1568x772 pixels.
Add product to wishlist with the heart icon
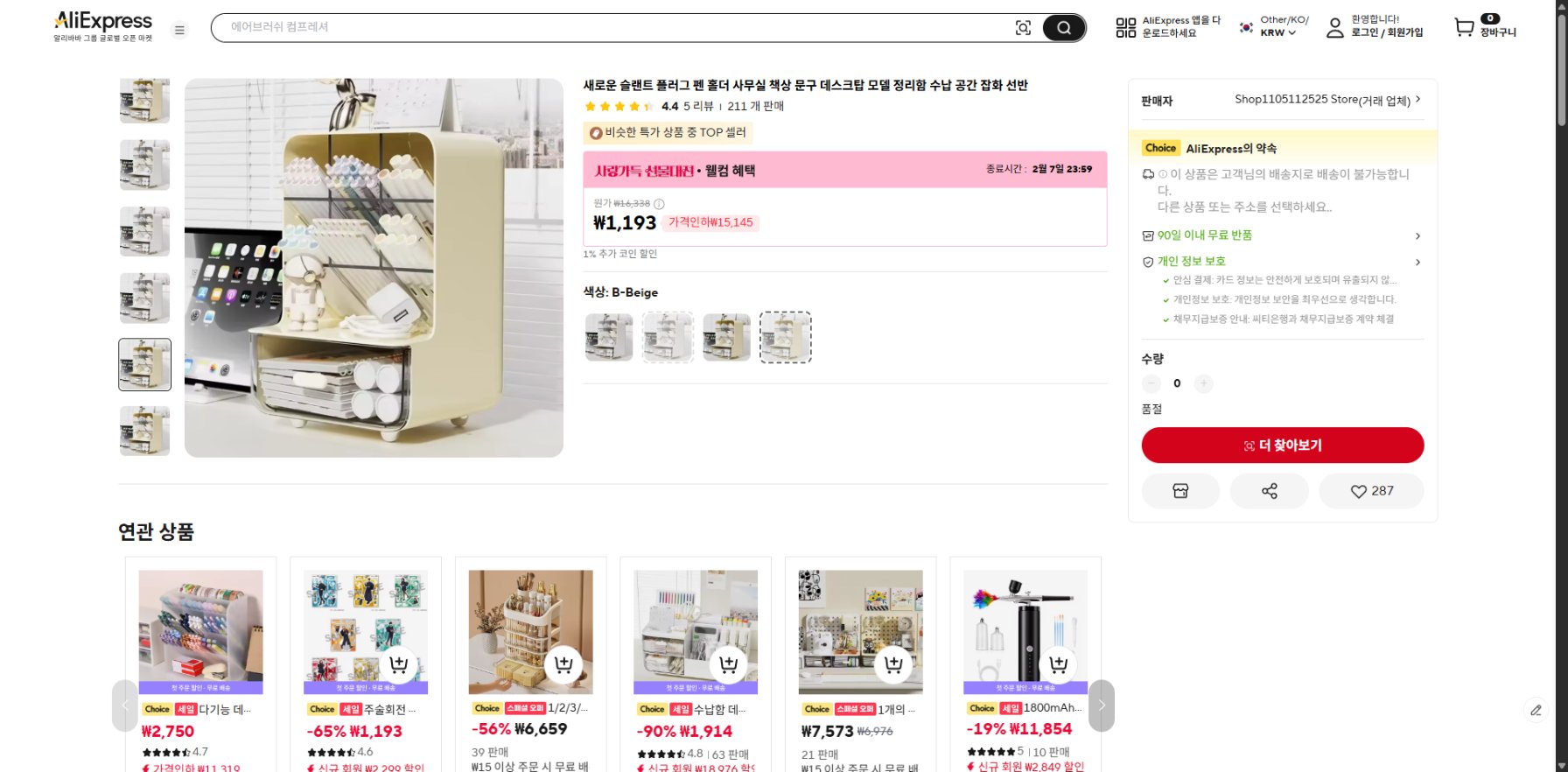tap(1370, 491)
